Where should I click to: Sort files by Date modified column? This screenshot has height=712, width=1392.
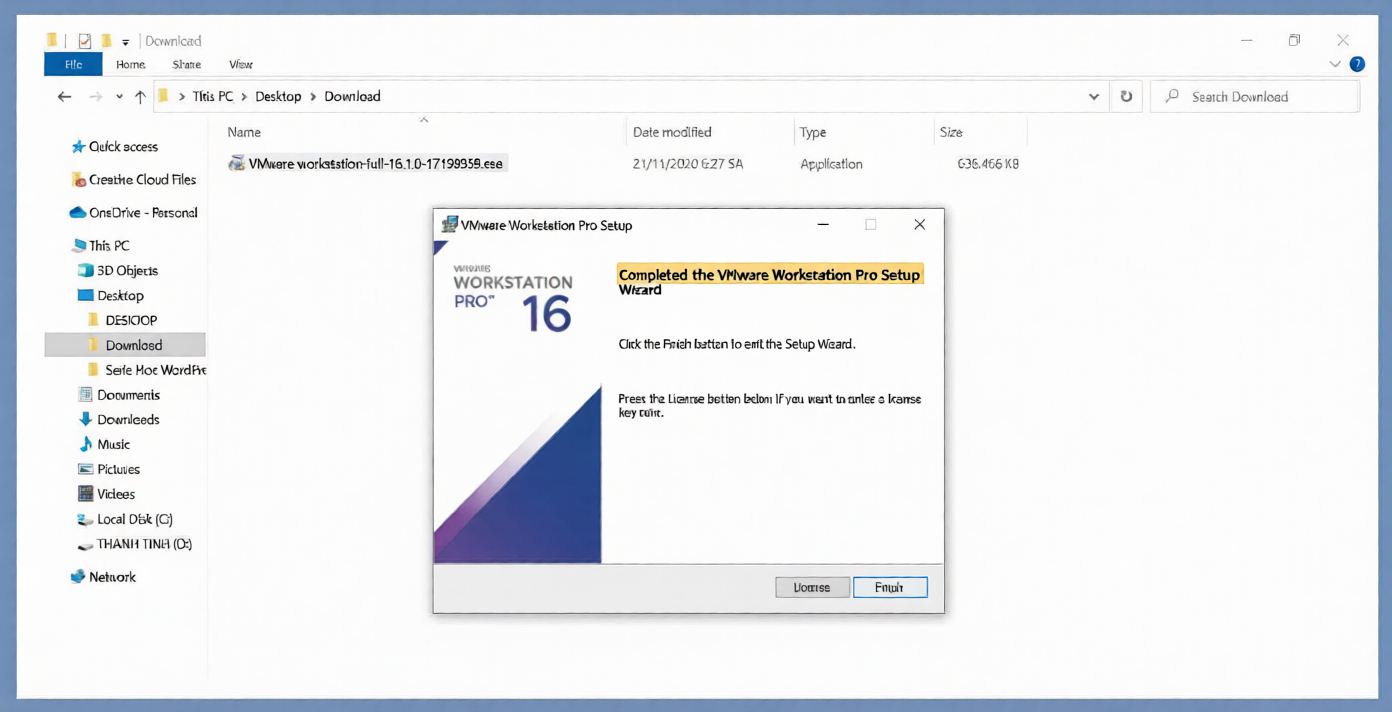pyautogui.click(x=672, y=132)
